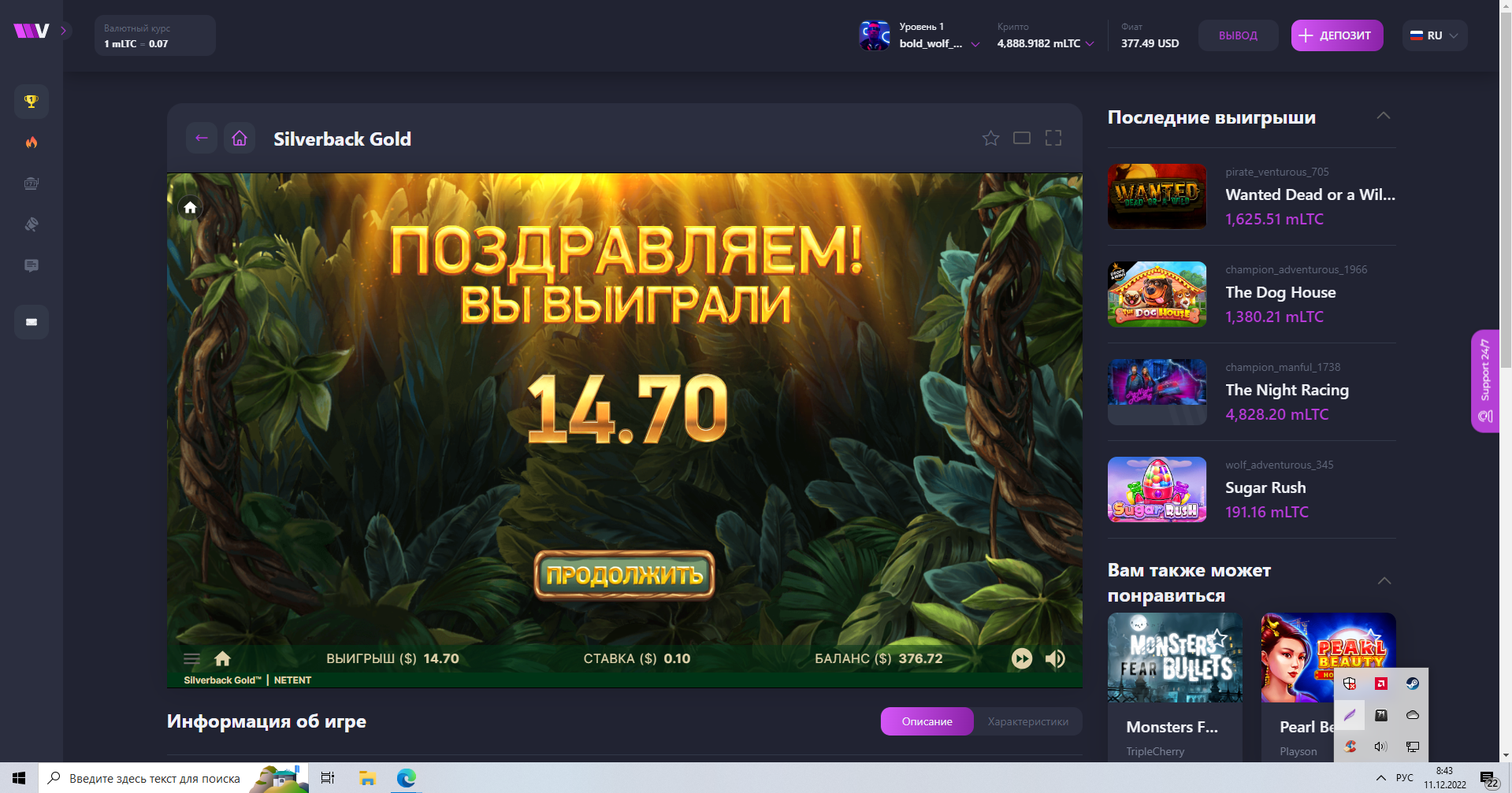This screenshot has height=793, width=1512.
Task: Click the purple W site logo
Action: [32, 31]
